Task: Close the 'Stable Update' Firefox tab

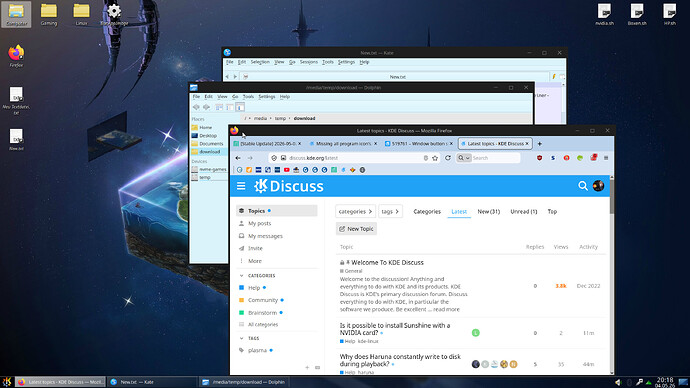Action: point(300,144)
